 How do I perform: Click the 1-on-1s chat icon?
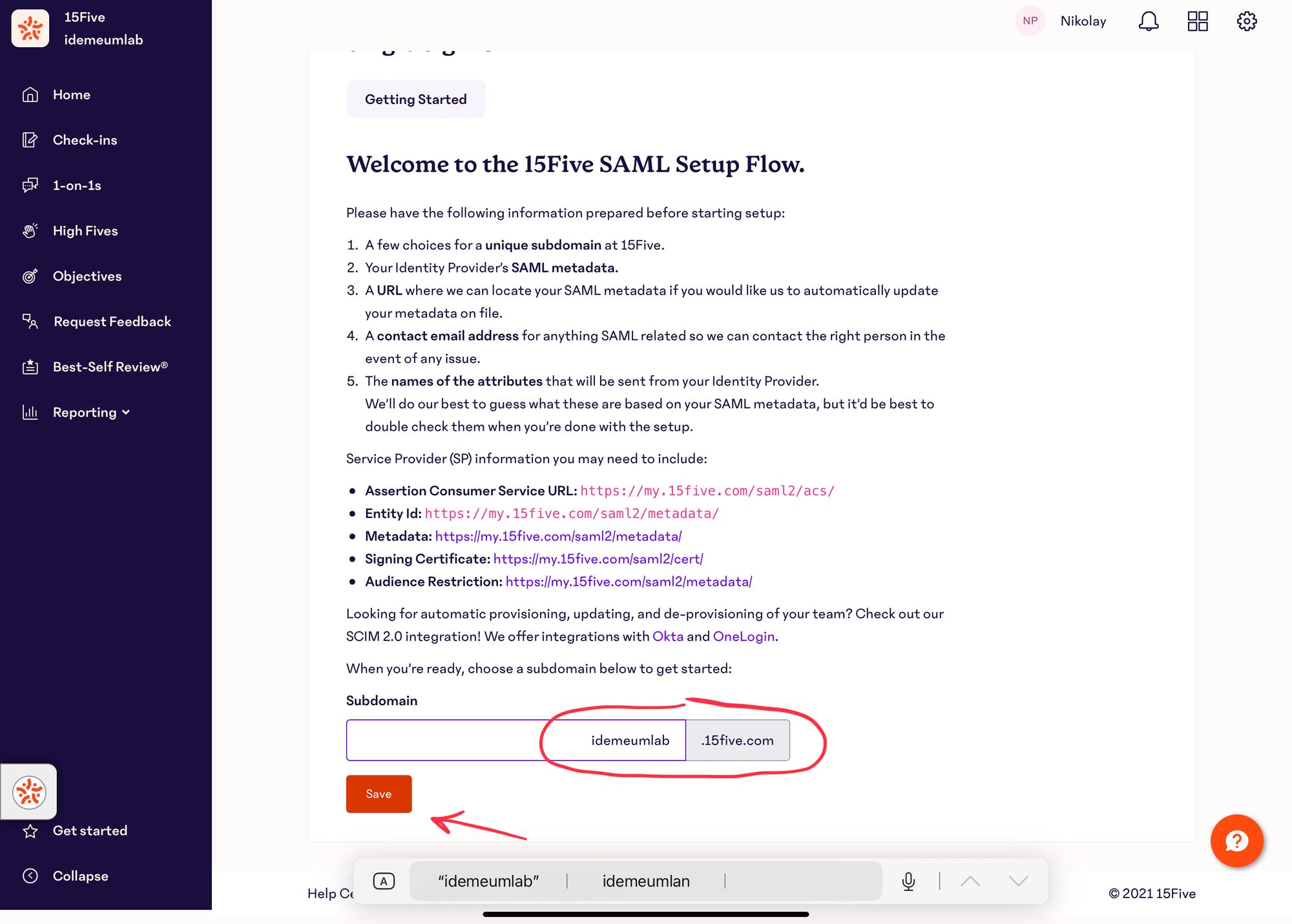[30, 185]
